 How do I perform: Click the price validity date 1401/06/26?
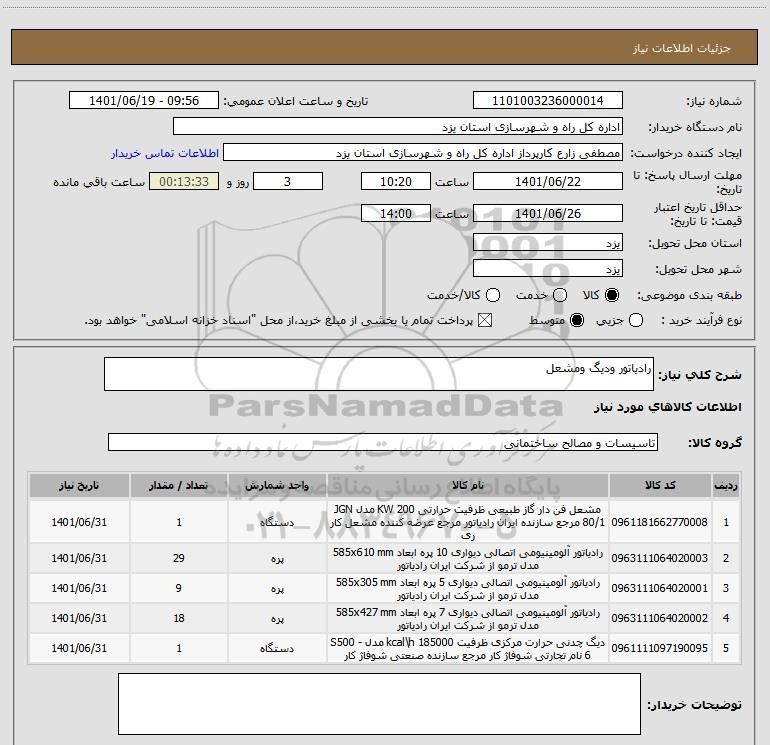[548, 214]
